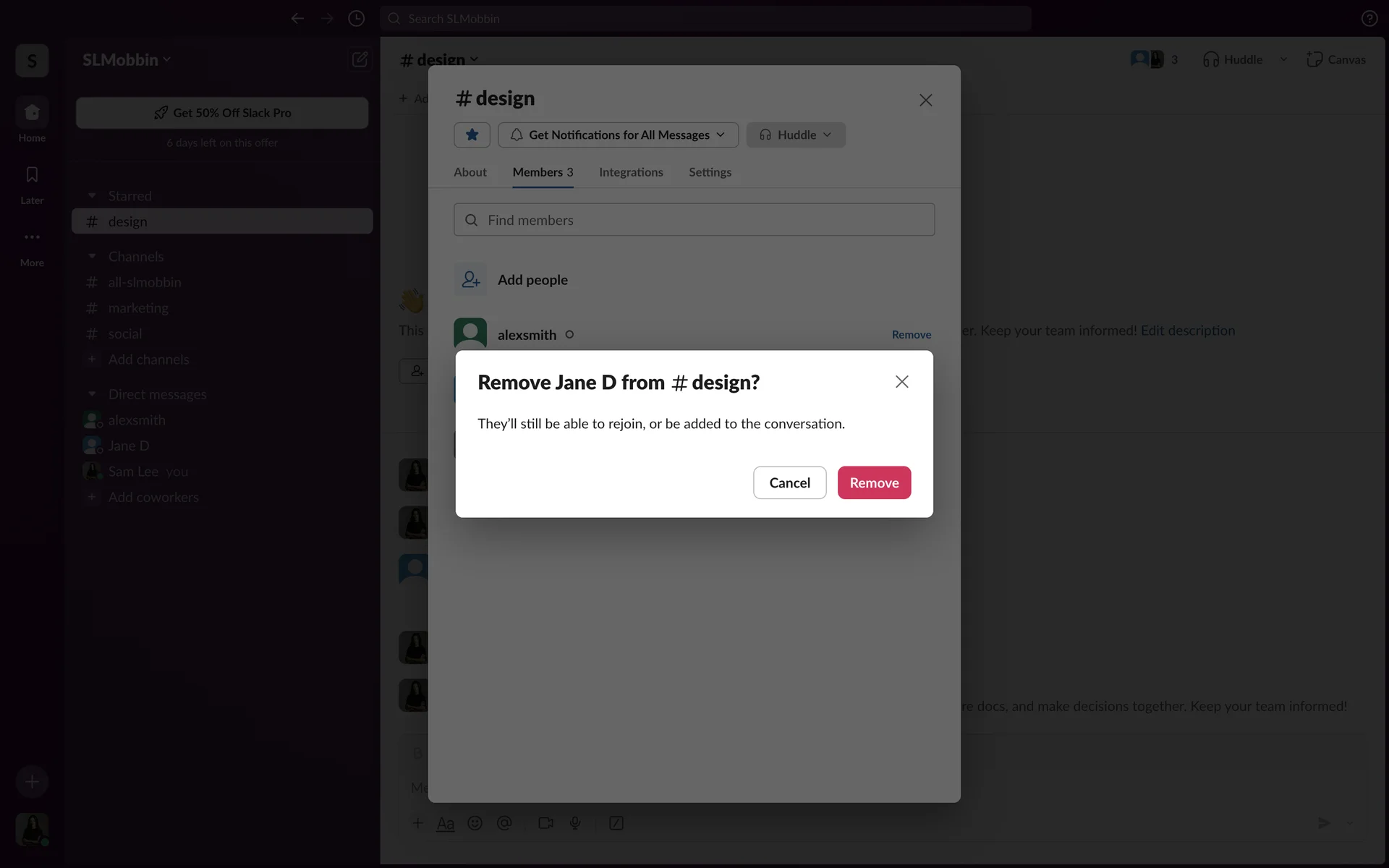Switch to the Integrations tab
This screenshot has width=1389, height=868.
(x=630, y=172)
